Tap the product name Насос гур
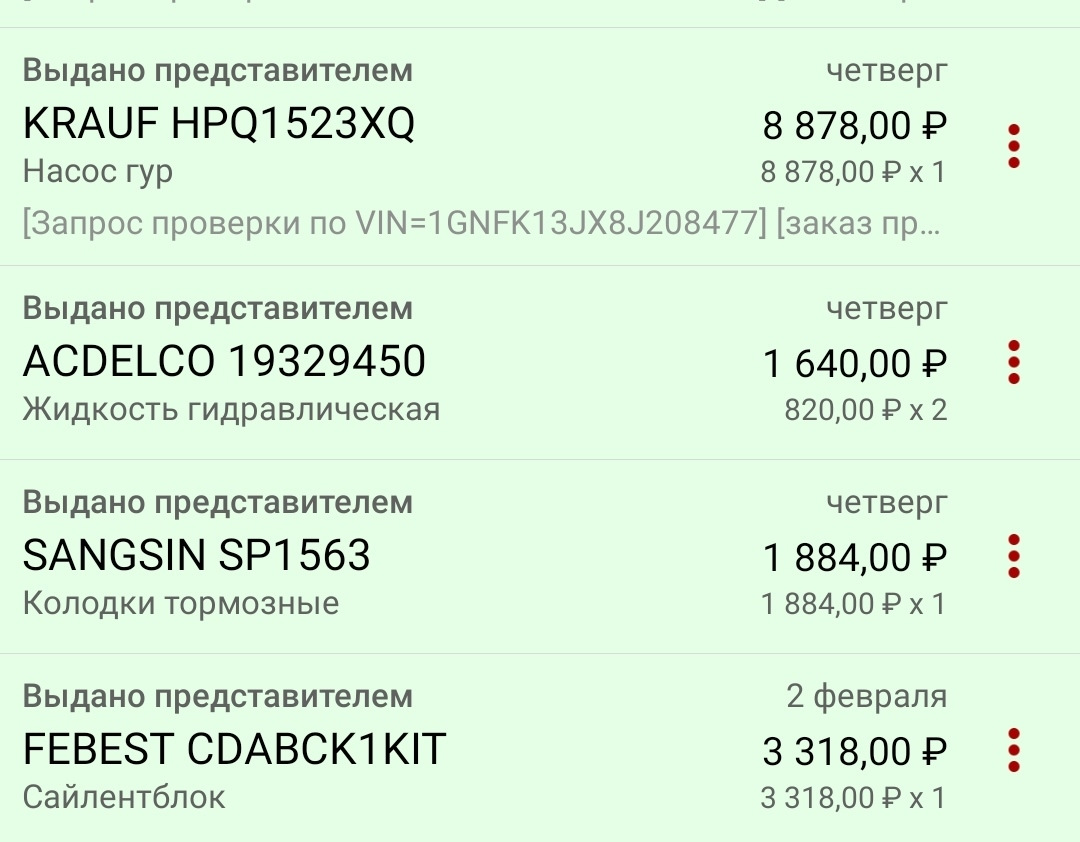Viewport: 1080px width, 842px height. click(x=94, y=171)
